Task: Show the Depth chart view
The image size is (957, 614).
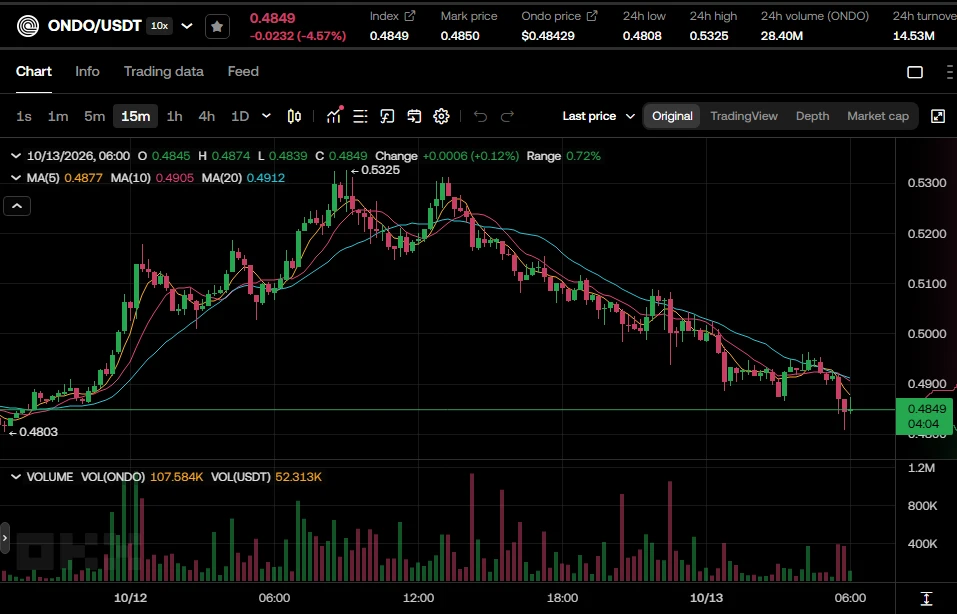Action: click(x=812, y=116)
